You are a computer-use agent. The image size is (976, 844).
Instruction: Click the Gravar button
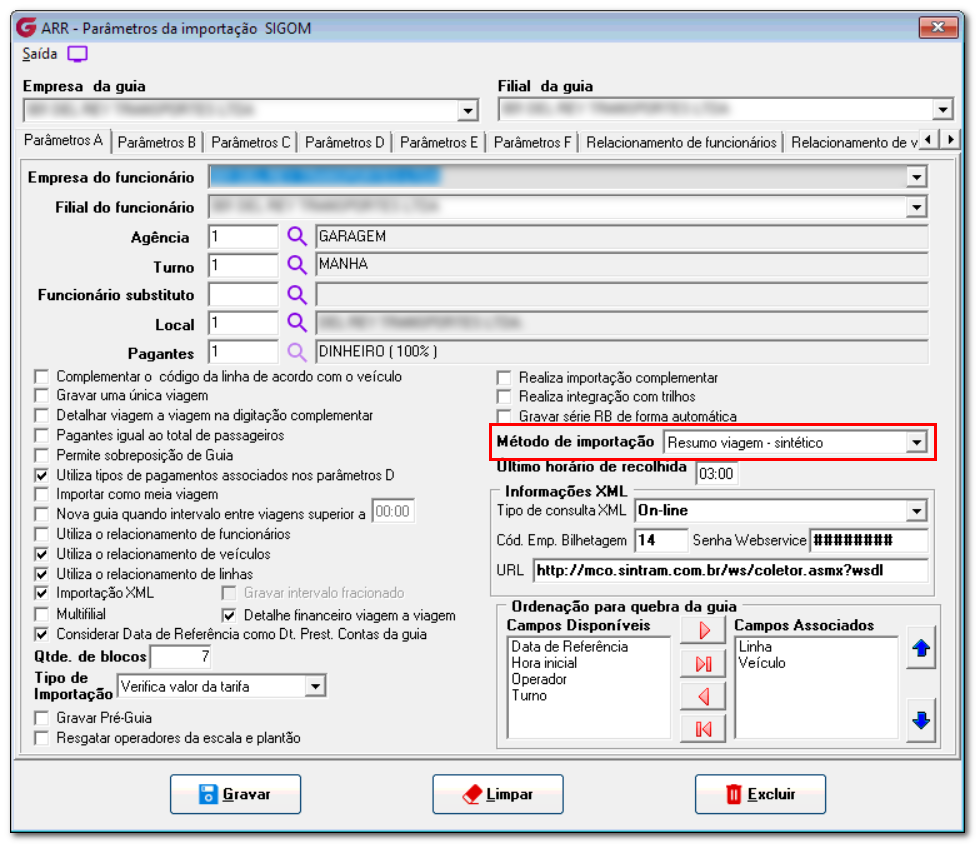(235, 794)
